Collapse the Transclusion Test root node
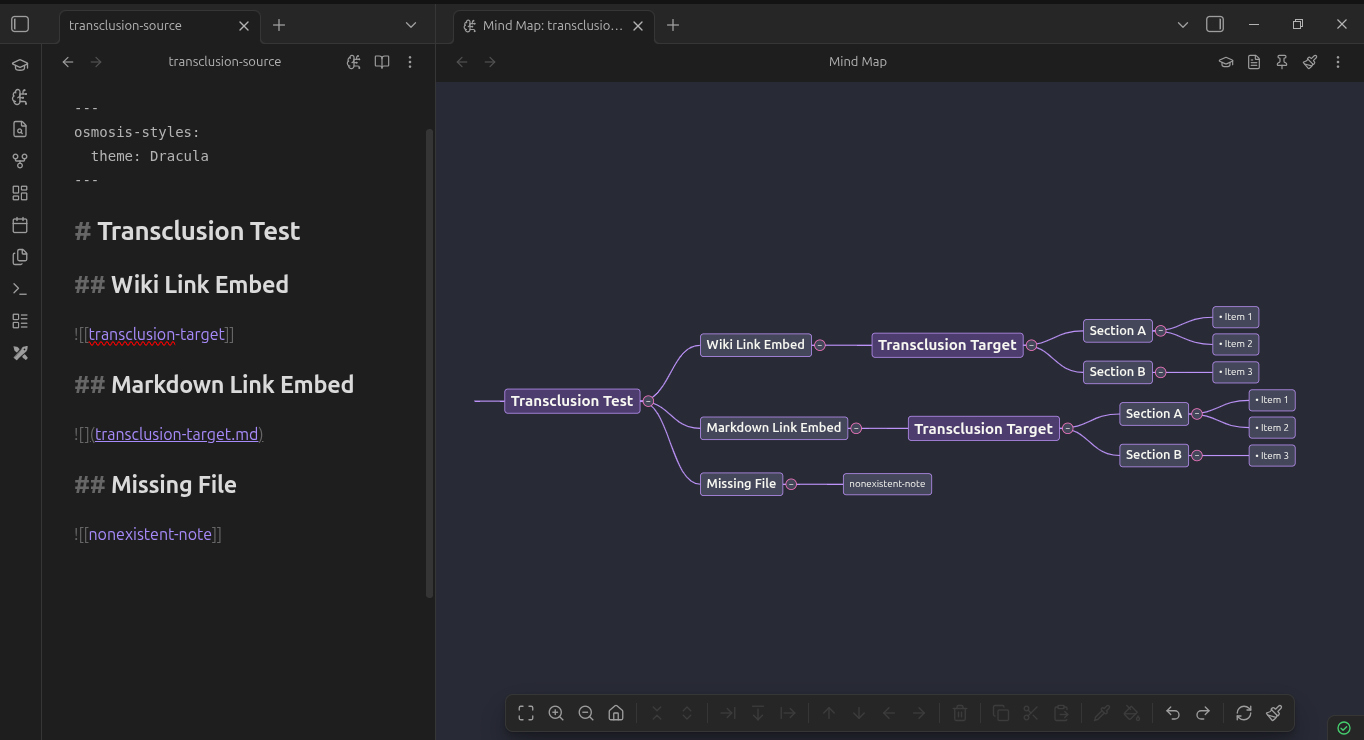The width and height of the screenshot is (1364, 740). click(x=648, y=400)
